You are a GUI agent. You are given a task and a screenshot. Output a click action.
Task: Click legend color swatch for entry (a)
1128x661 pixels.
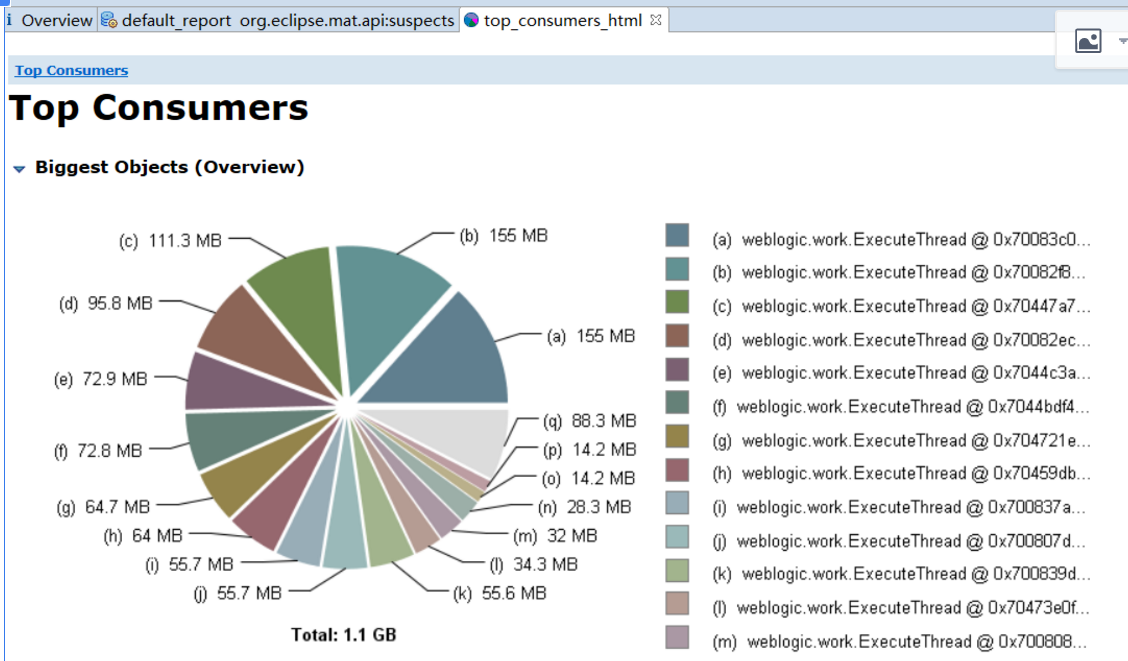pyautogui.click(x=677, y=235)
